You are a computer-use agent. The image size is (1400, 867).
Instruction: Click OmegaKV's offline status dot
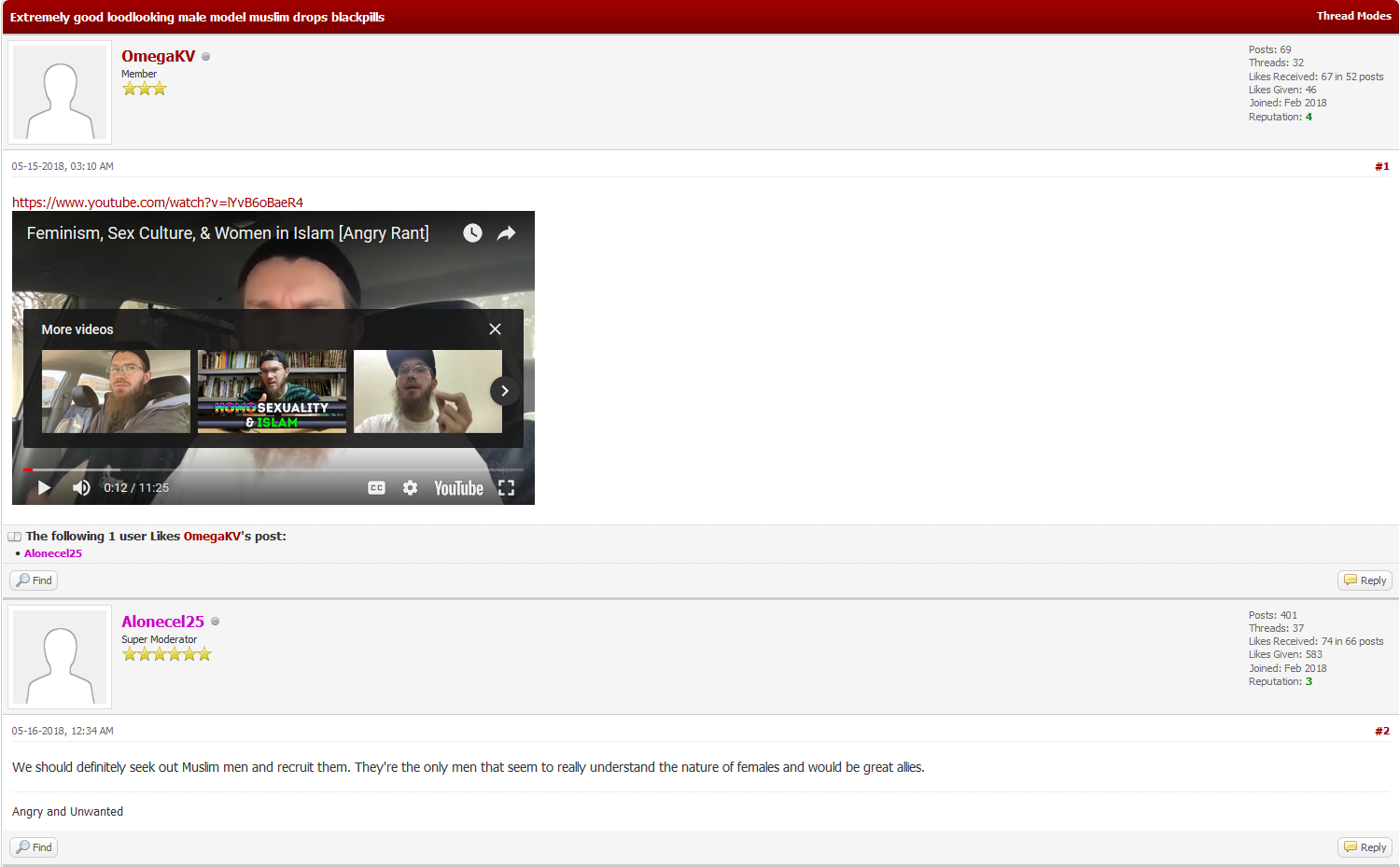click(x=206, y=57)
